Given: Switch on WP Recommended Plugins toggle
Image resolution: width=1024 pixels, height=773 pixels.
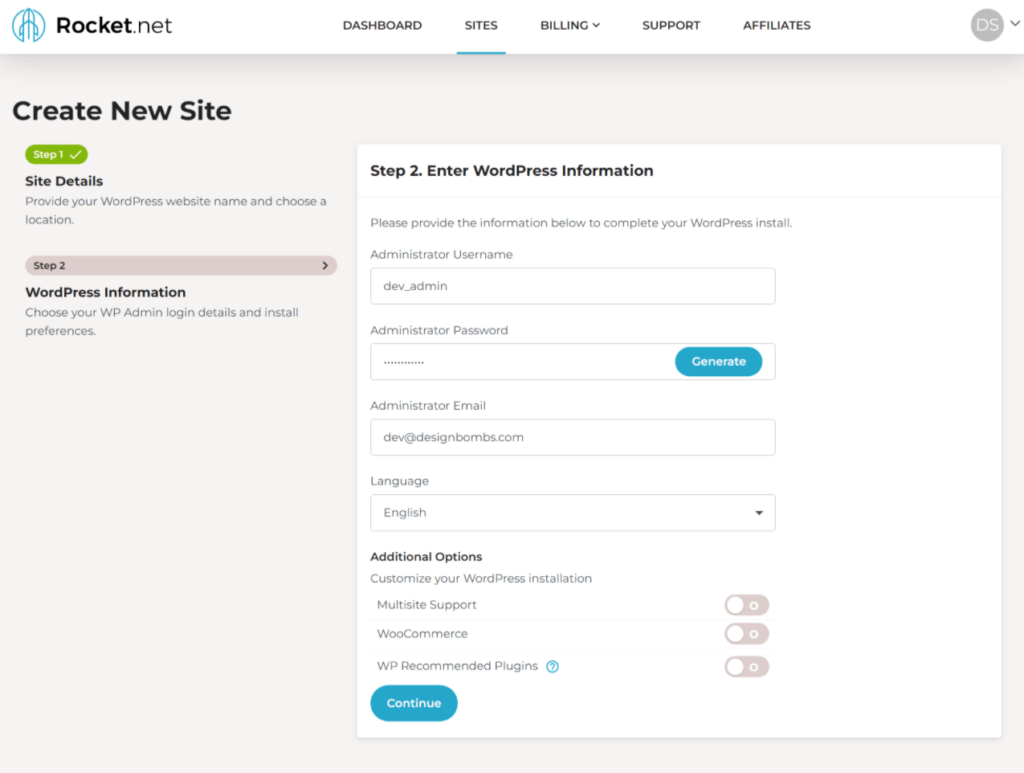Looking at the screenshot, I should [746, 667].
